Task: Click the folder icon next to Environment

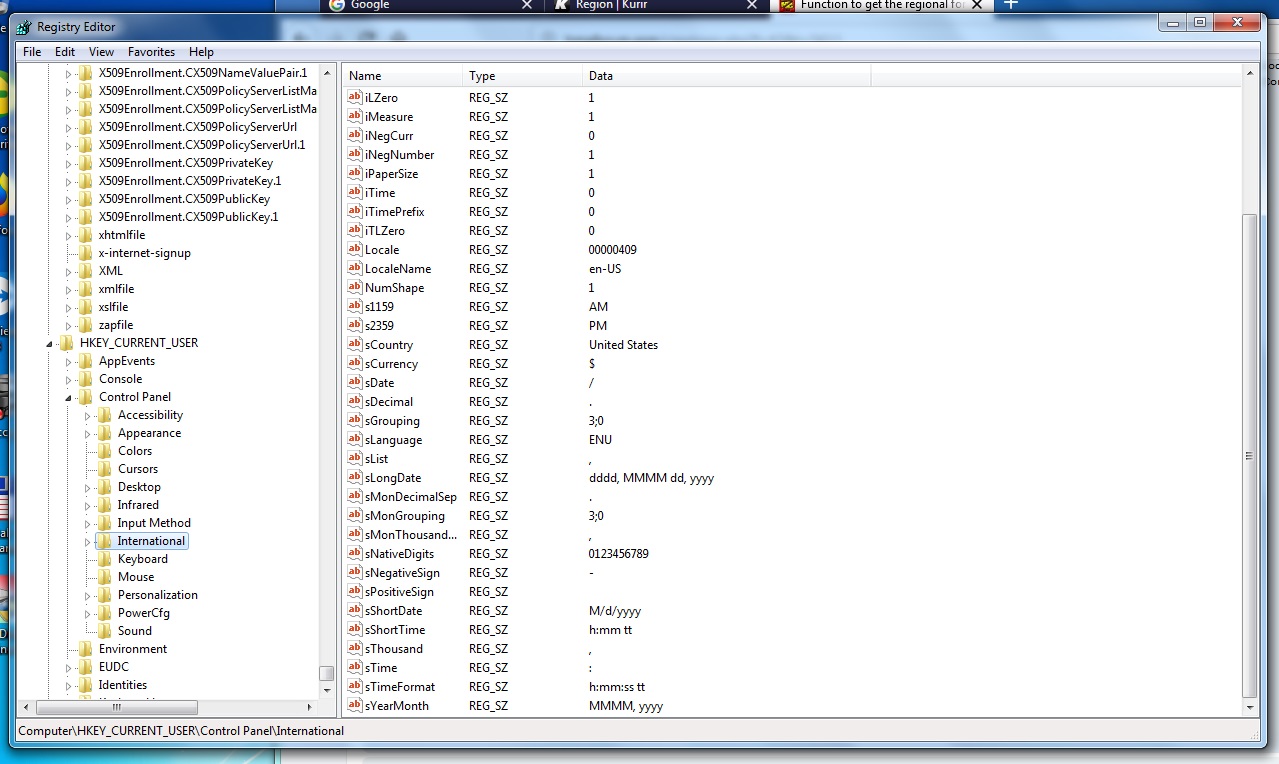Action: pyautogui.click(x=86, y=649)
